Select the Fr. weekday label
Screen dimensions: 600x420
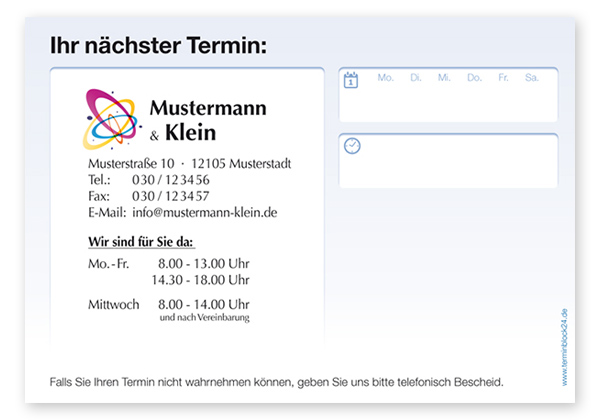point(503,77)
